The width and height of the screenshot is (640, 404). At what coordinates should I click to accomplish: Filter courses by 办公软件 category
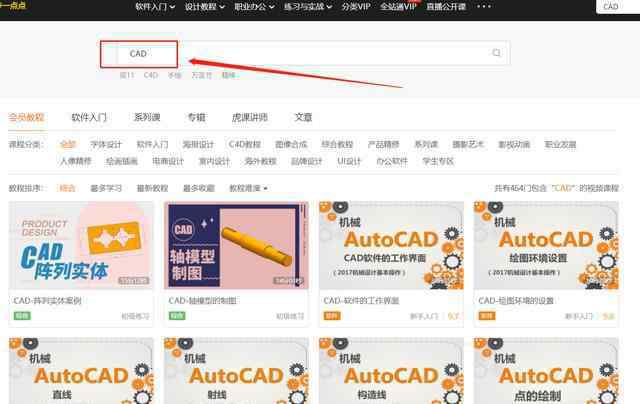(x=392, y=161)
